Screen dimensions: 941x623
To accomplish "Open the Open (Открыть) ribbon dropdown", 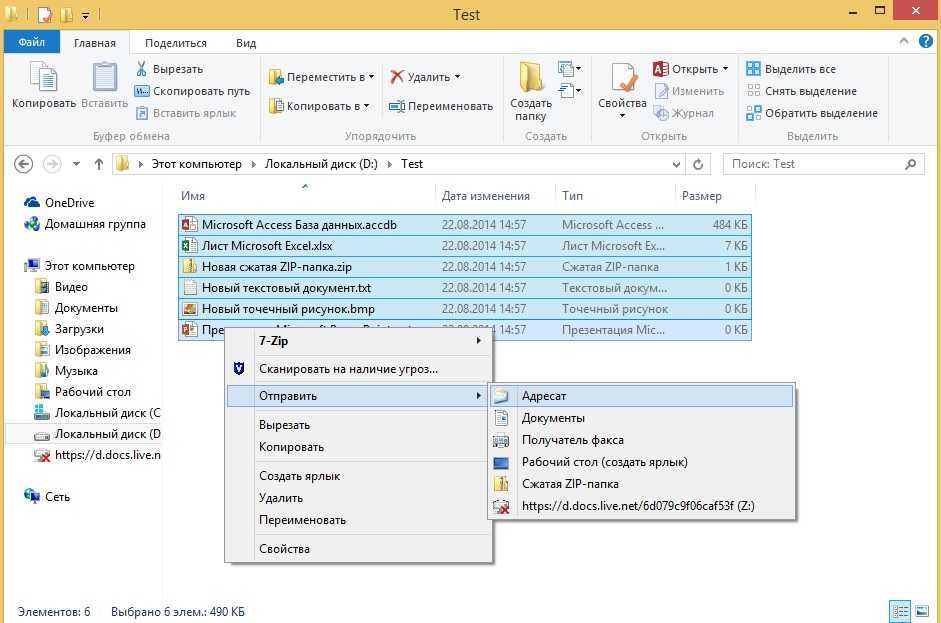I will [x=691, y=69].
